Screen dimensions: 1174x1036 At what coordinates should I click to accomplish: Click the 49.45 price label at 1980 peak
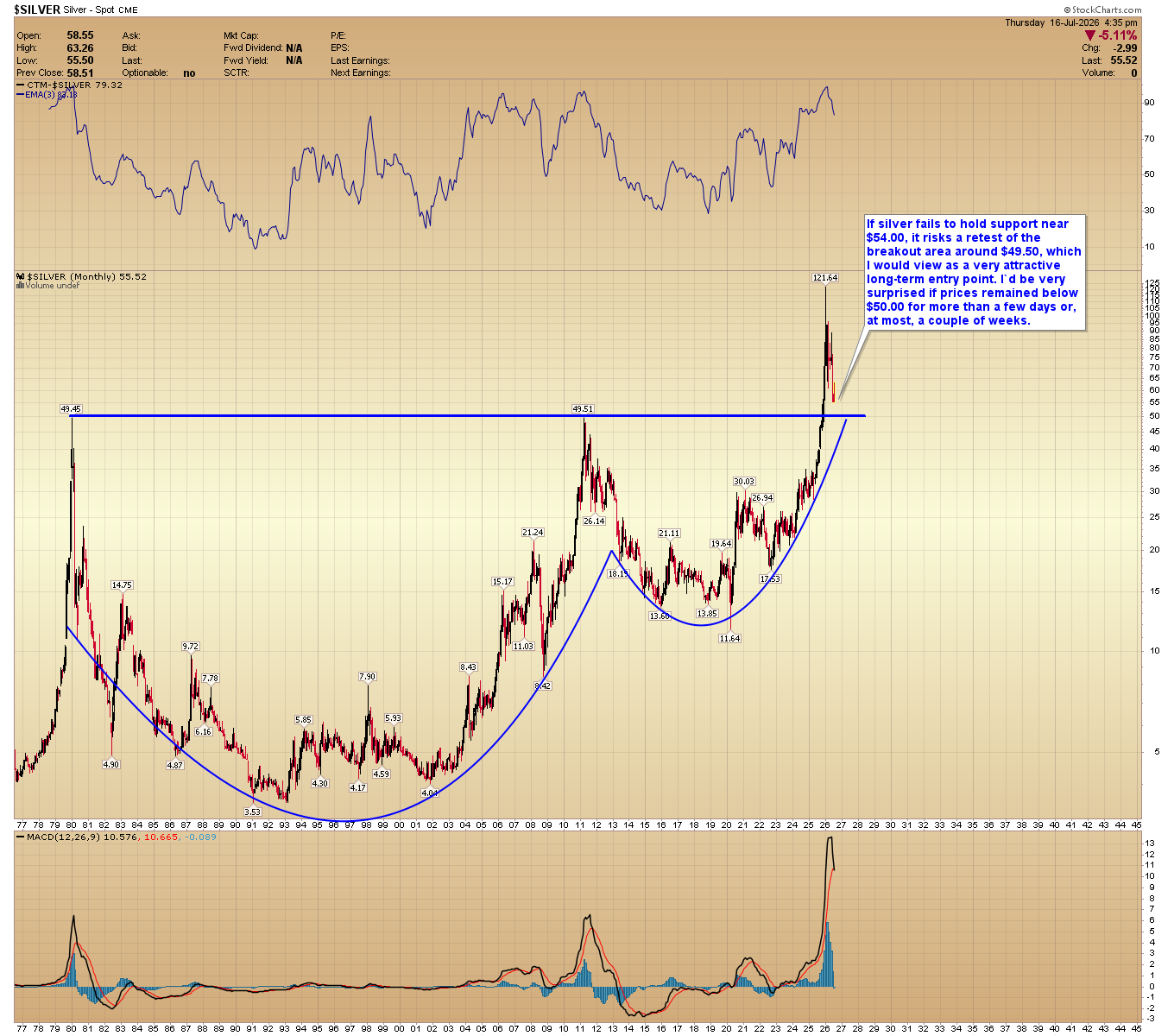click(70, 409)
